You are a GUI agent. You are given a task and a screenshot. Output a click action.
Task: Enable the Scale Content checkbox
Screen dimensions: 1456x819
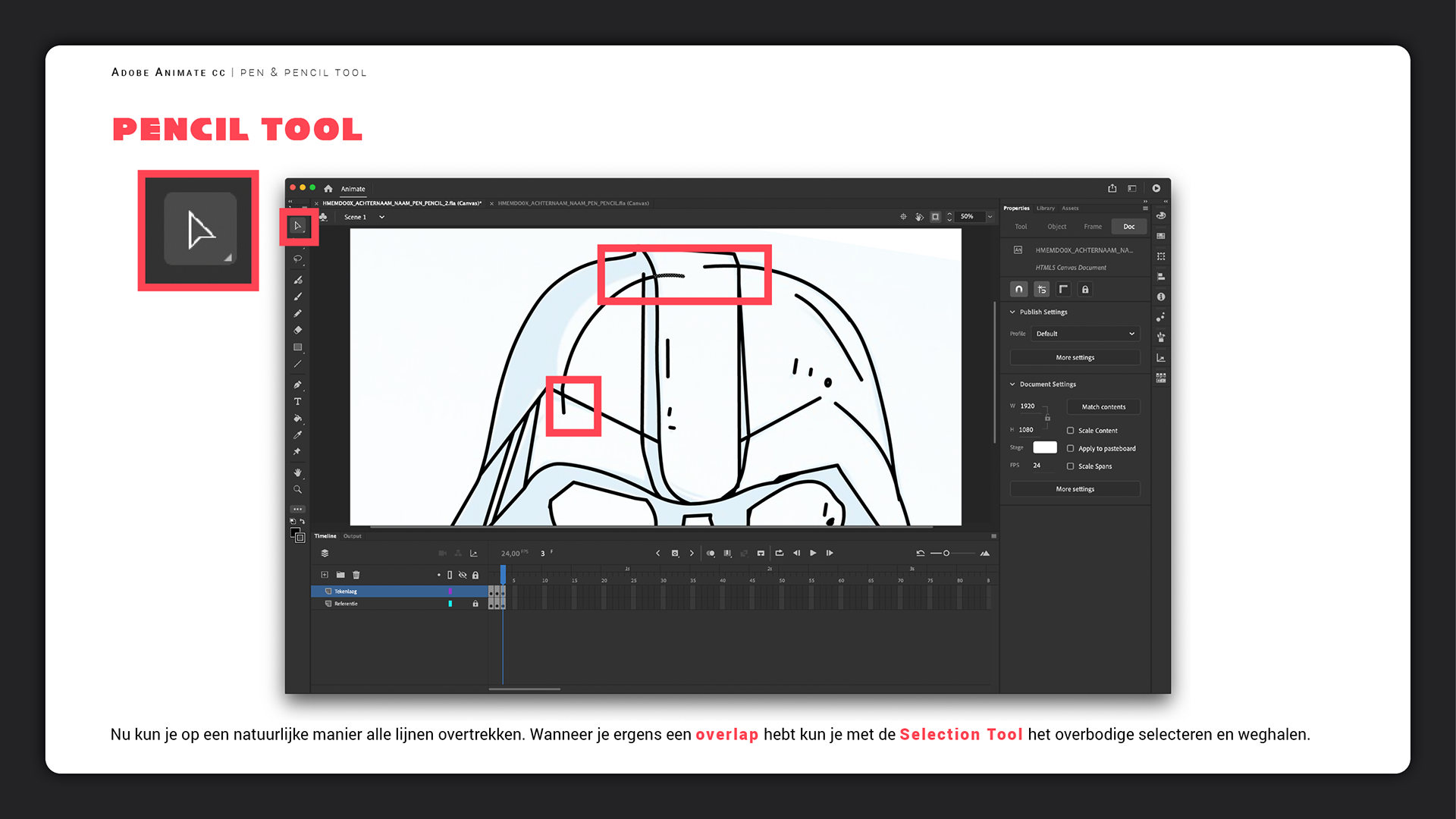1071,431
